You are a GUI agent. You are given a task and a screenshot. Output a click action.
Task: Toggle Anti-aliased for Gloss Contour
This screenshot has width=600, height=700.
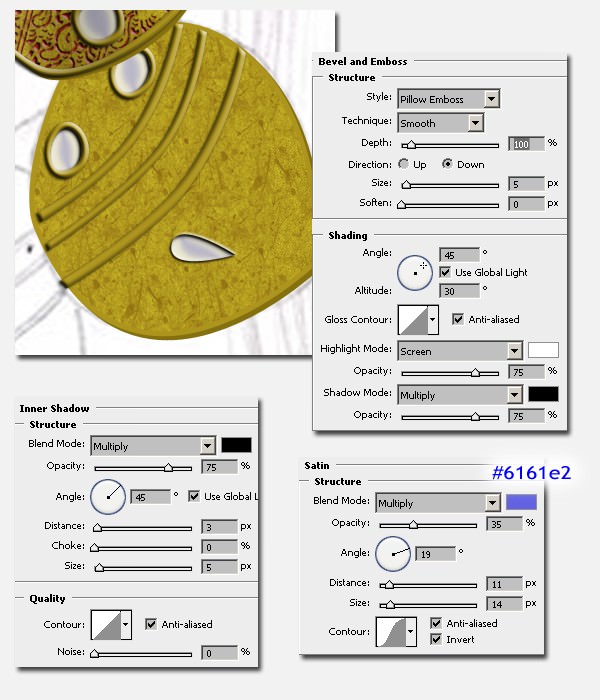tap(458, 319)
